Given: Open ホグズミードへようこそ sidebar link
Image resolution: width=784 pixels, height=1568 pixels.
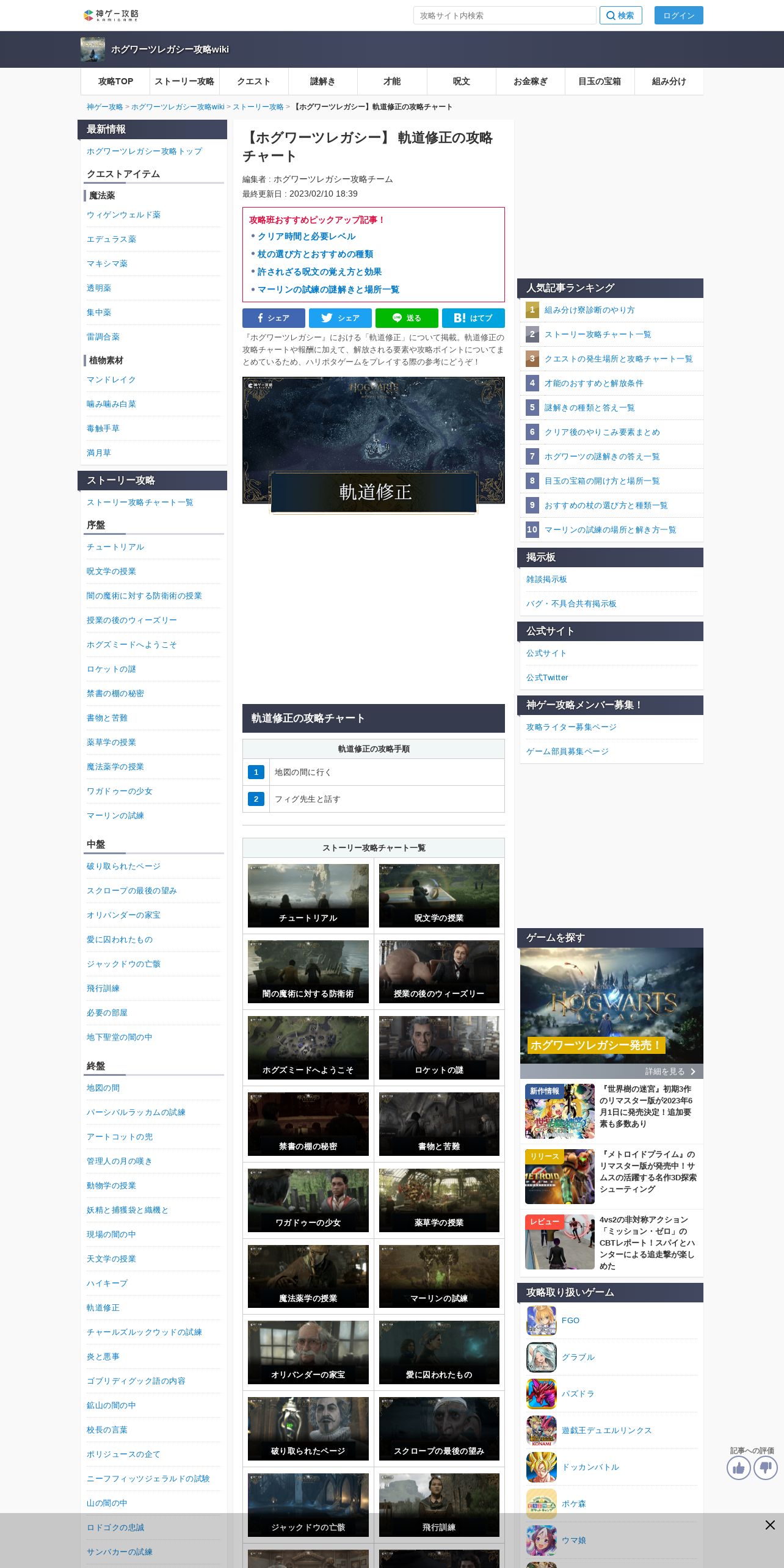Looking at the screenshot, I should (x=131, y=645).
